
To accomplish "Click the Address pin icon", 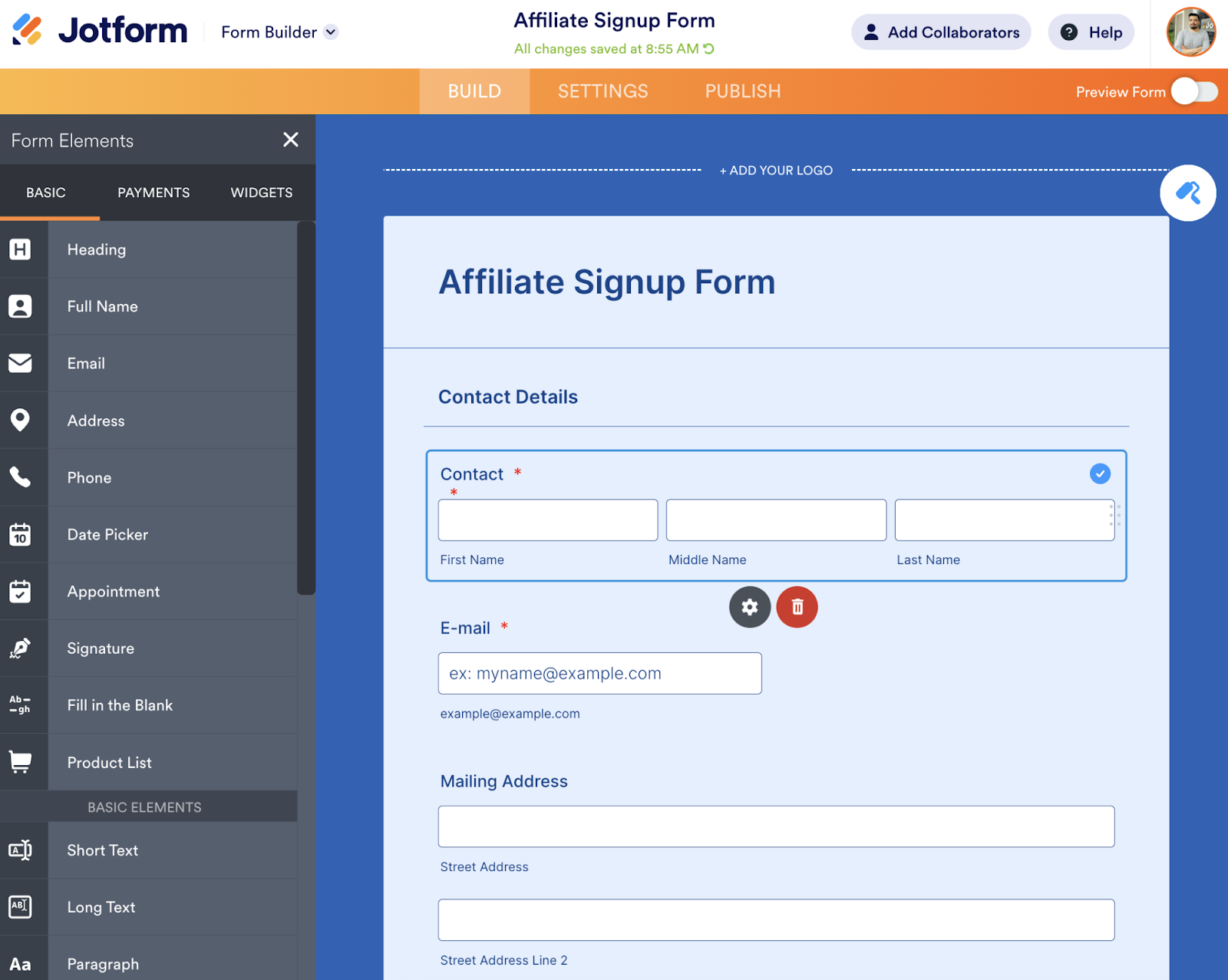I will pos(21,420).
